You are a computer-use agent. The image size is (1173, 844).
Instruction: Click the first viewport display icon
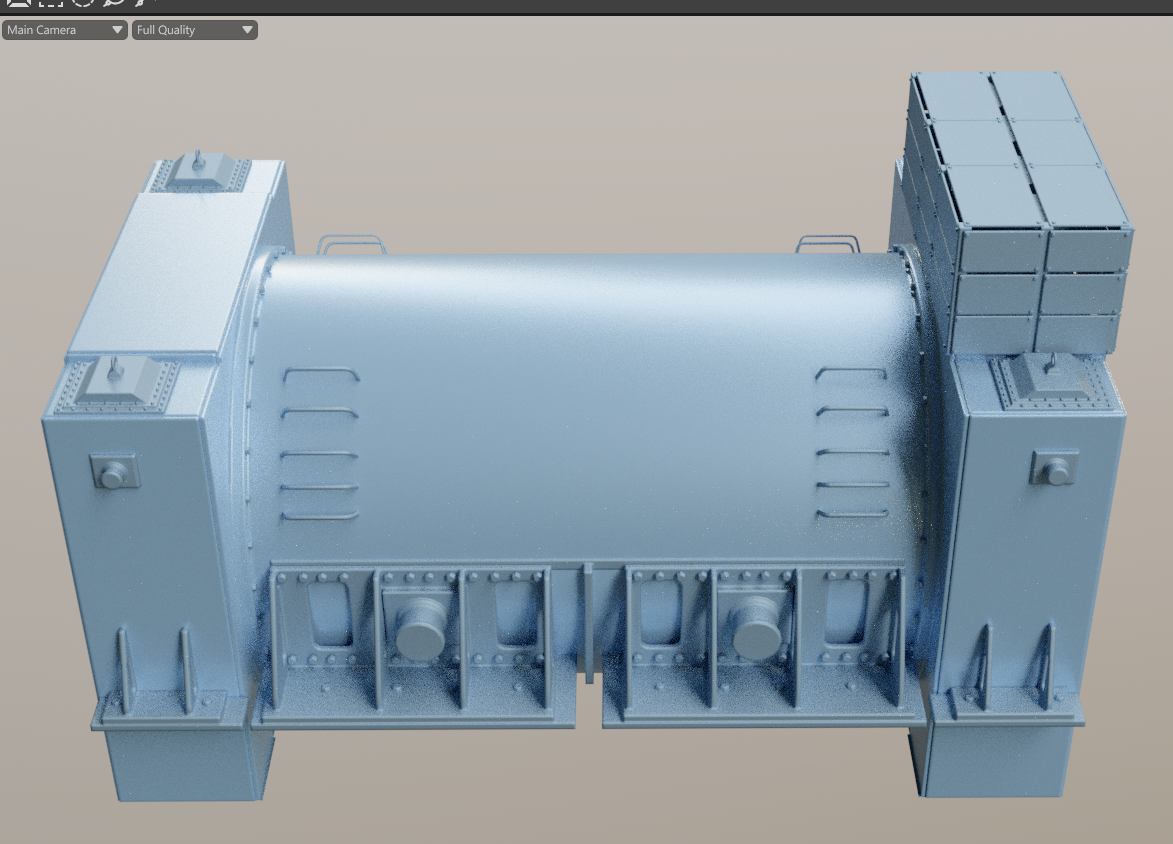click(x=18, y=3)
